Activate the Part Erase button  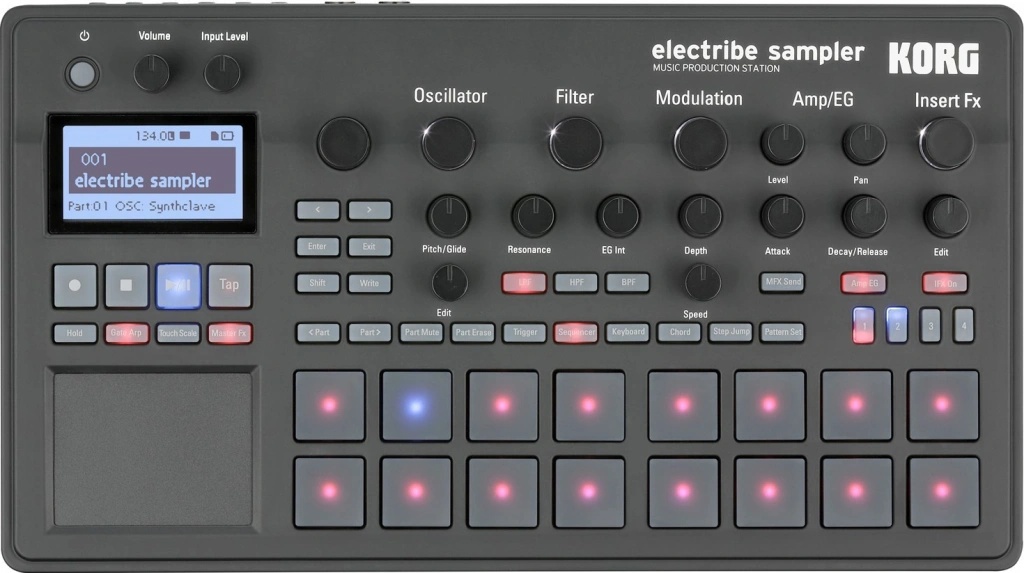473,333
